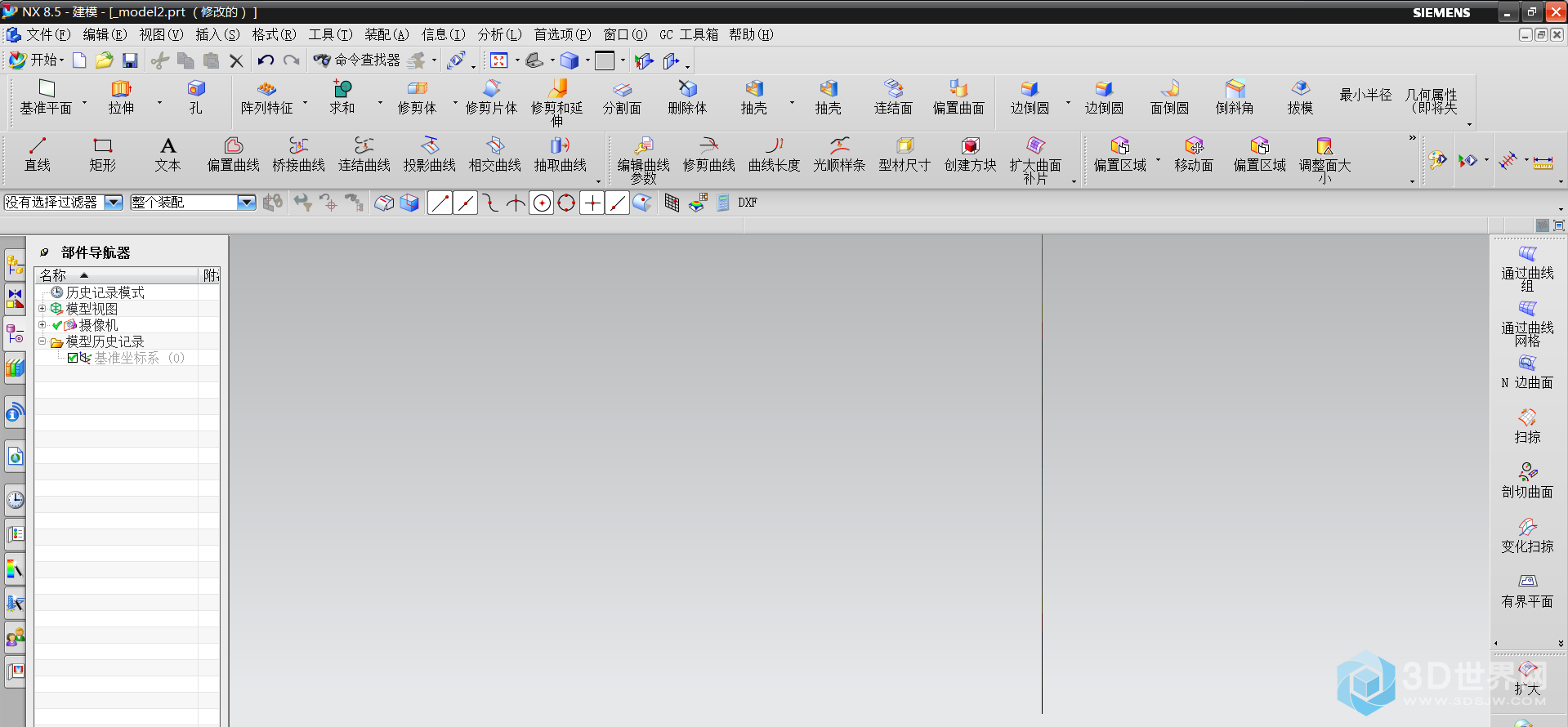The height and width of the screenshot is (727, 1568).
Task: Click the 最小半径 button
Action: (1365, 95)
